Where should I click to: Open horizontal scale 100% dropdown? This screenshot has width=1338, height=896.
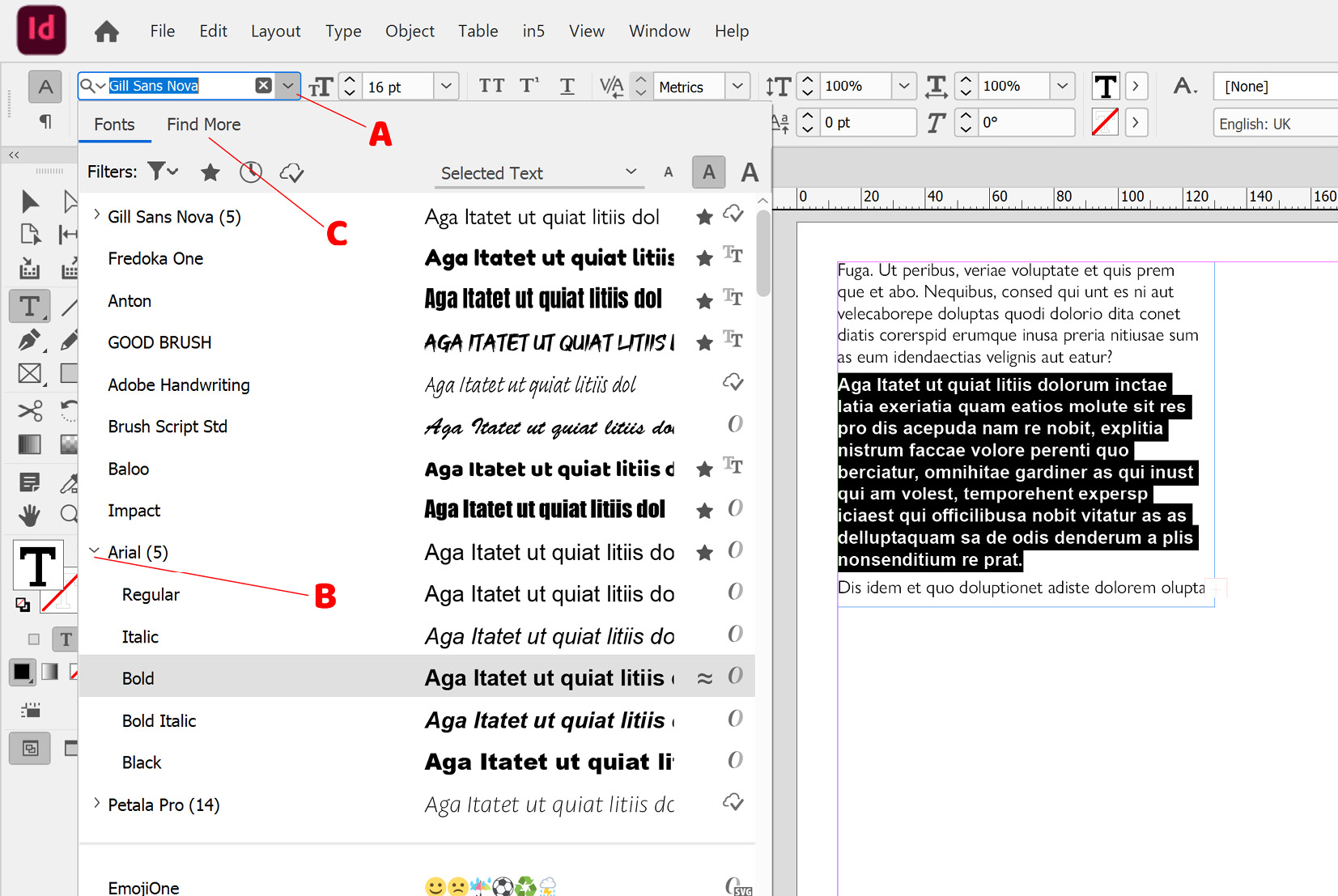tap(1062, 86)
